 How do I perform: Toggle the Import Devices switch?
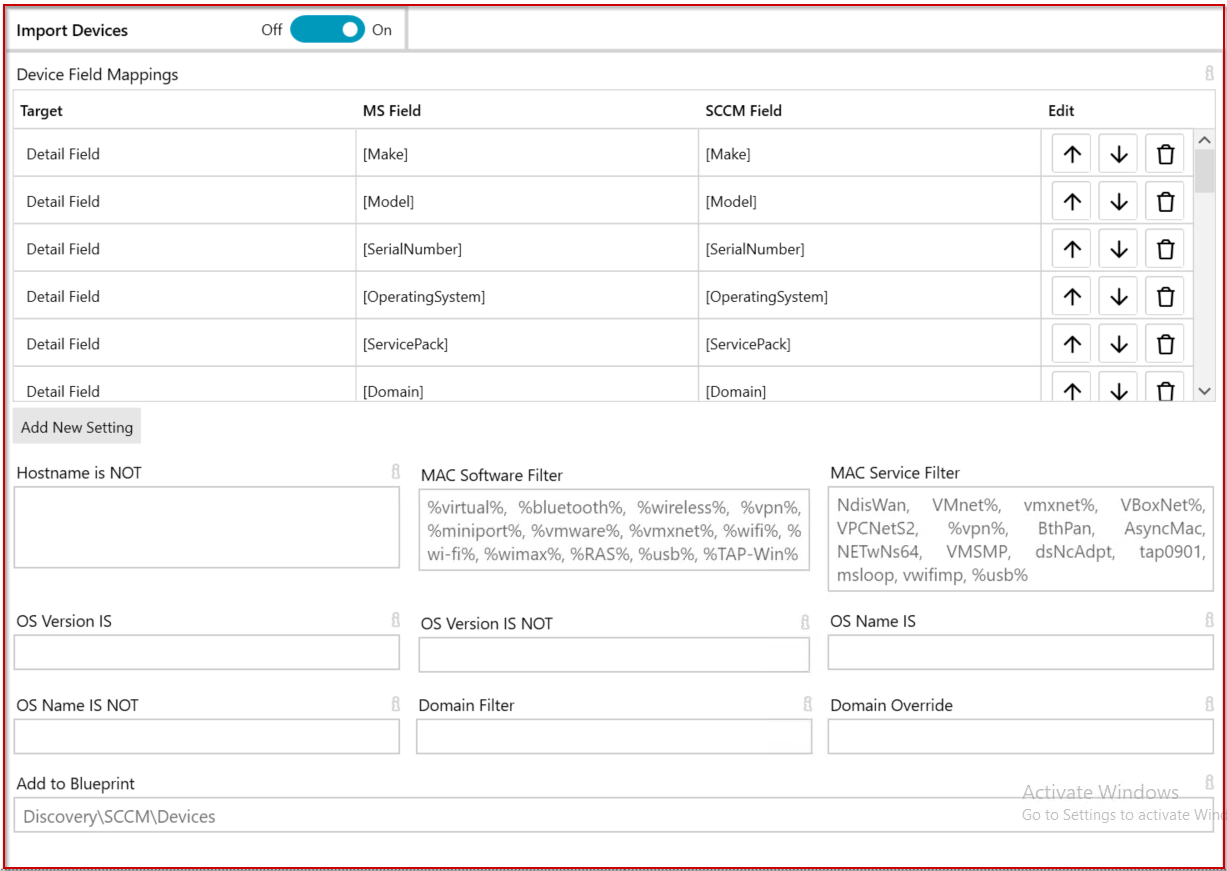[327, 30]
